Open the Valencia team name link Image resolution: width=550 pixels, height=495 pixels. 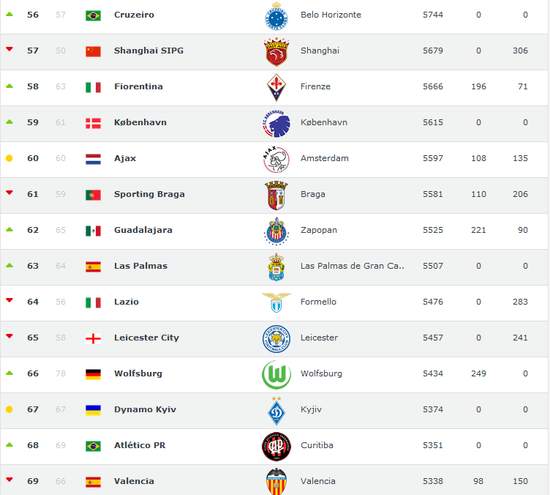click(134, 481)
